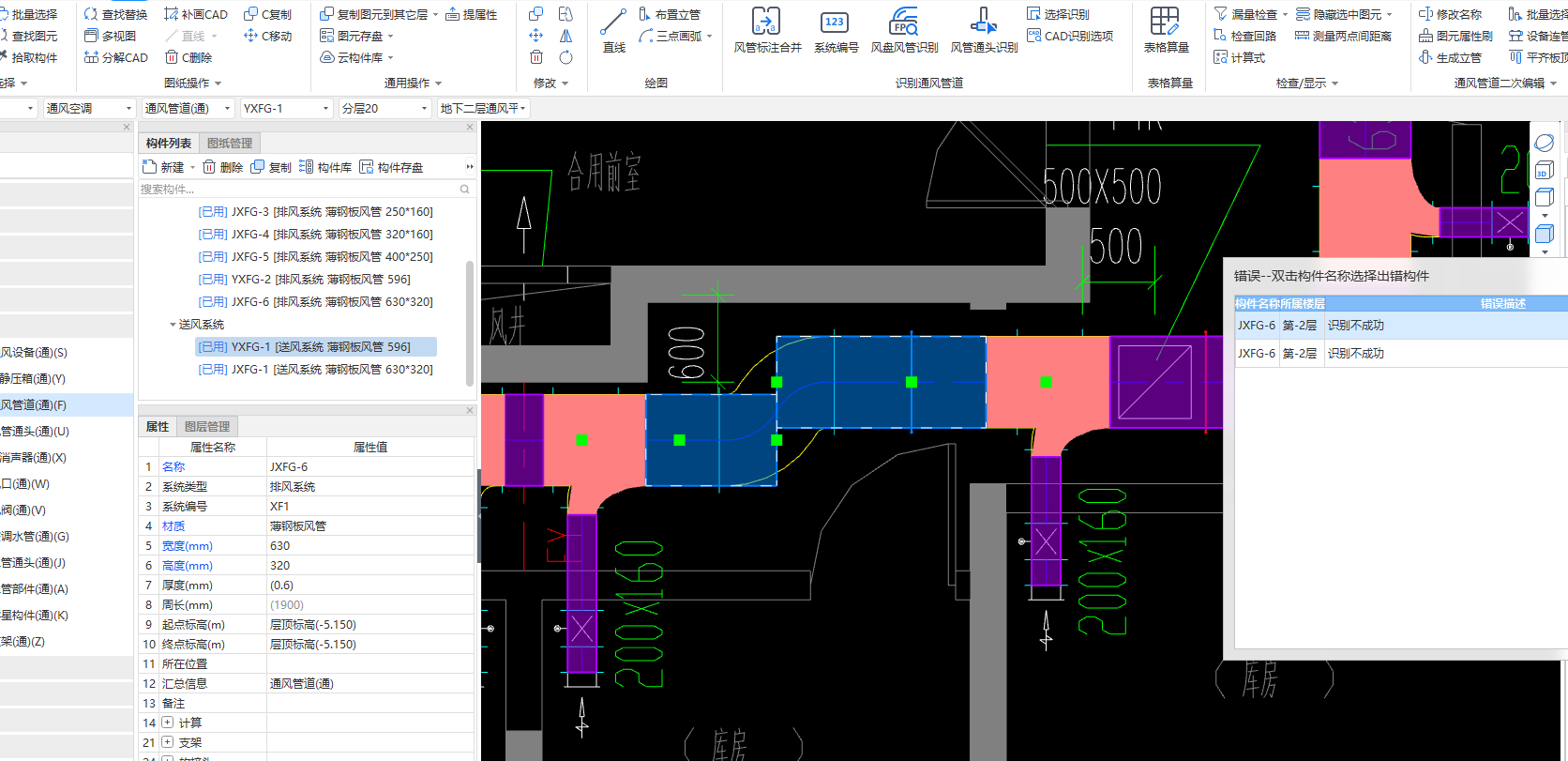This screenshot has width=1568, height=761.
Task: Click the 布置立管 riser placement tool
Action: pyautogui.click(x=670, y=14)
